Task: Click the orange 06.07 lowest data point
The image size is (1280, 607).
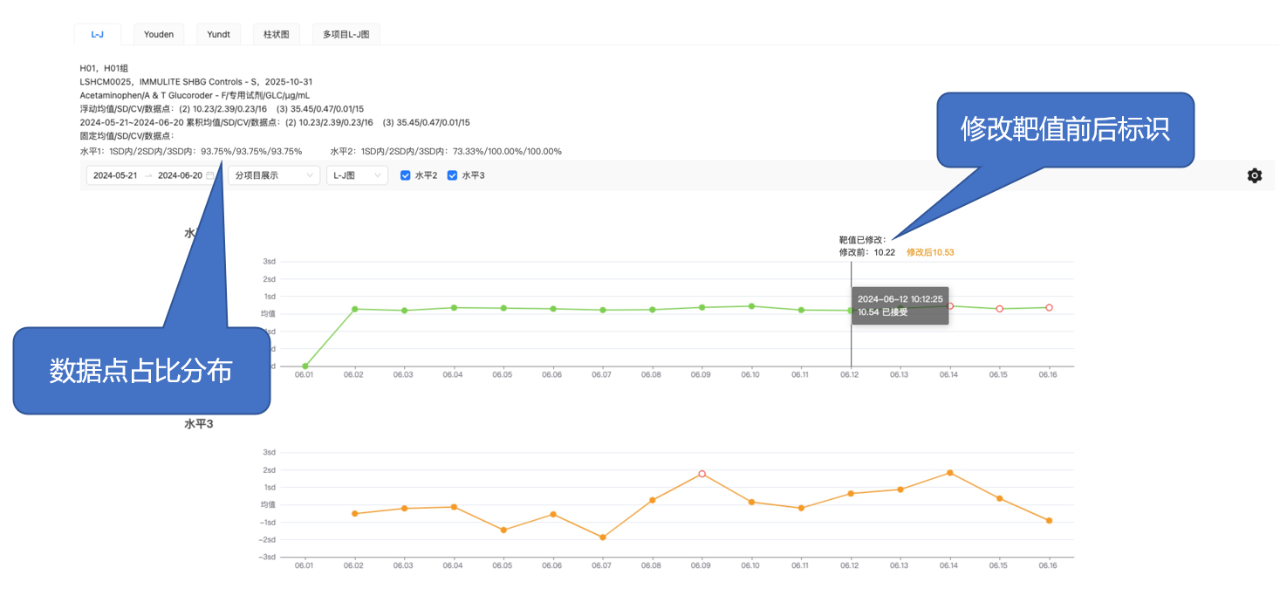Action: (602, 538)
